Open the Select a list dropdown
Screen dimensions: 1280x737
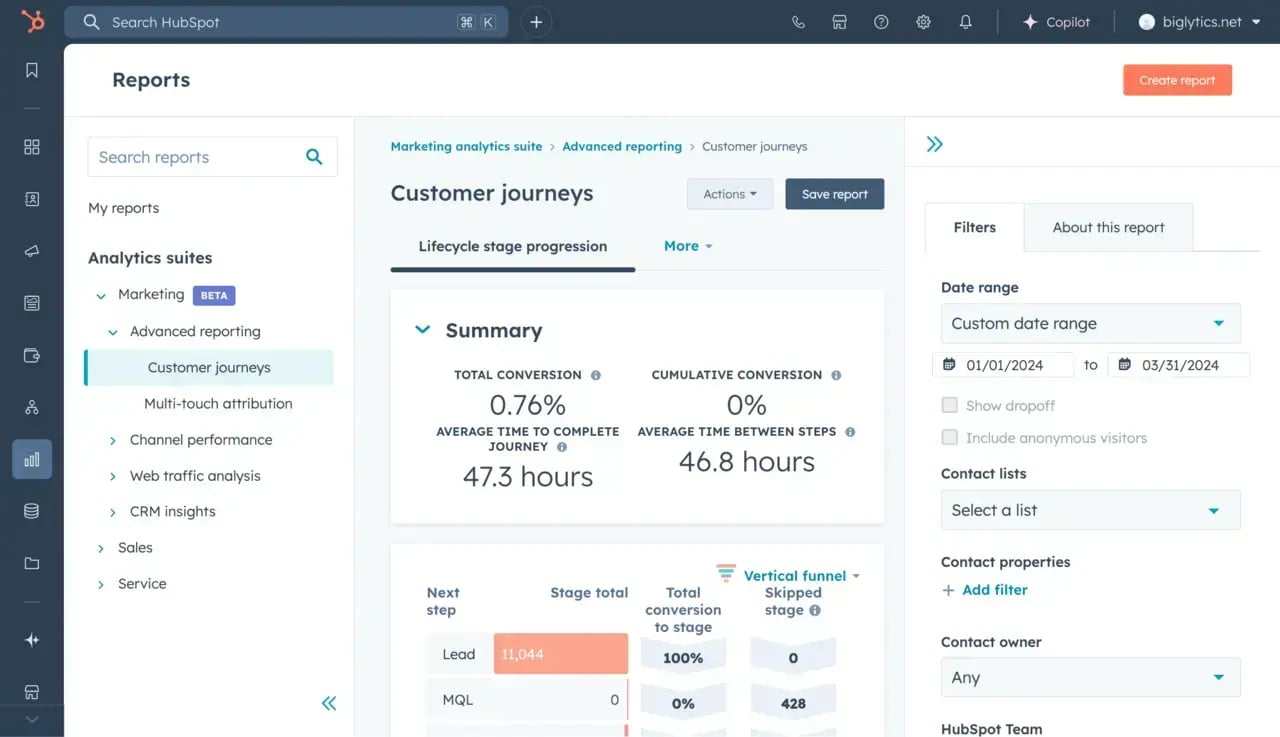(1091, 510)
